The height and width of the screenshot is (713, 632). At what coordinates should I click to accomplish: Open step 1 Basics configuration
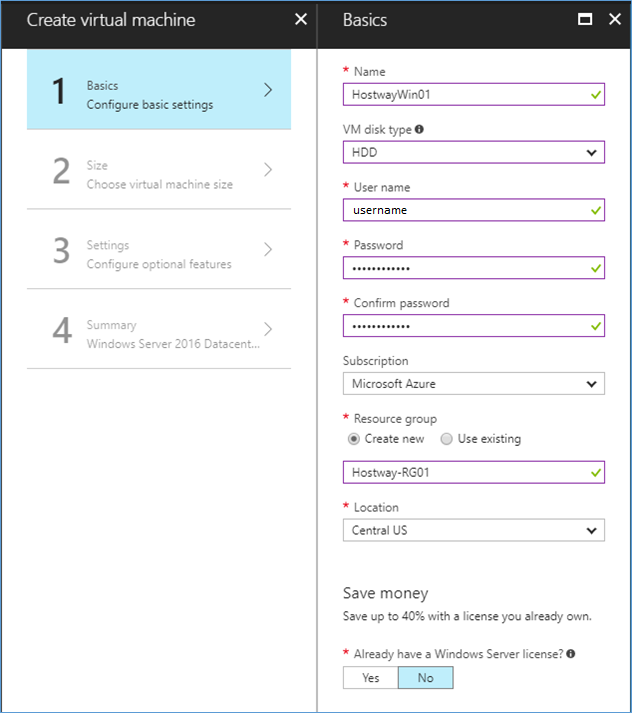159,90
